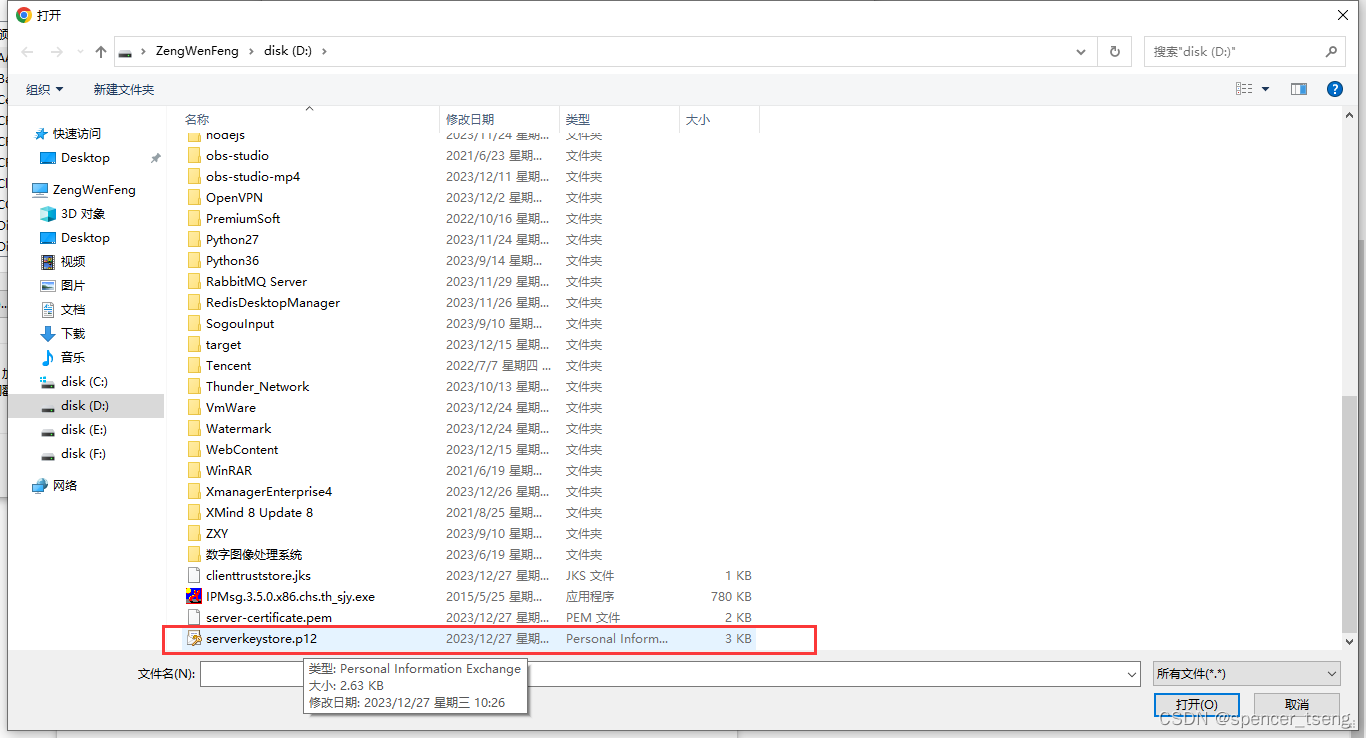
Task: Toggle the preview pane icon
Action: click(1299, 89)
